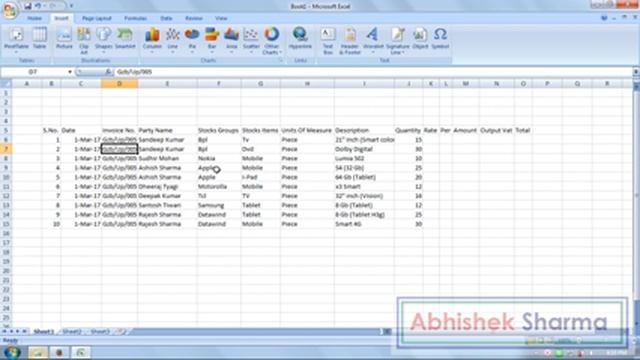The width and height of the screenshot is (640, 360).
Task: Insert a Picture
Action: [64, 40]
